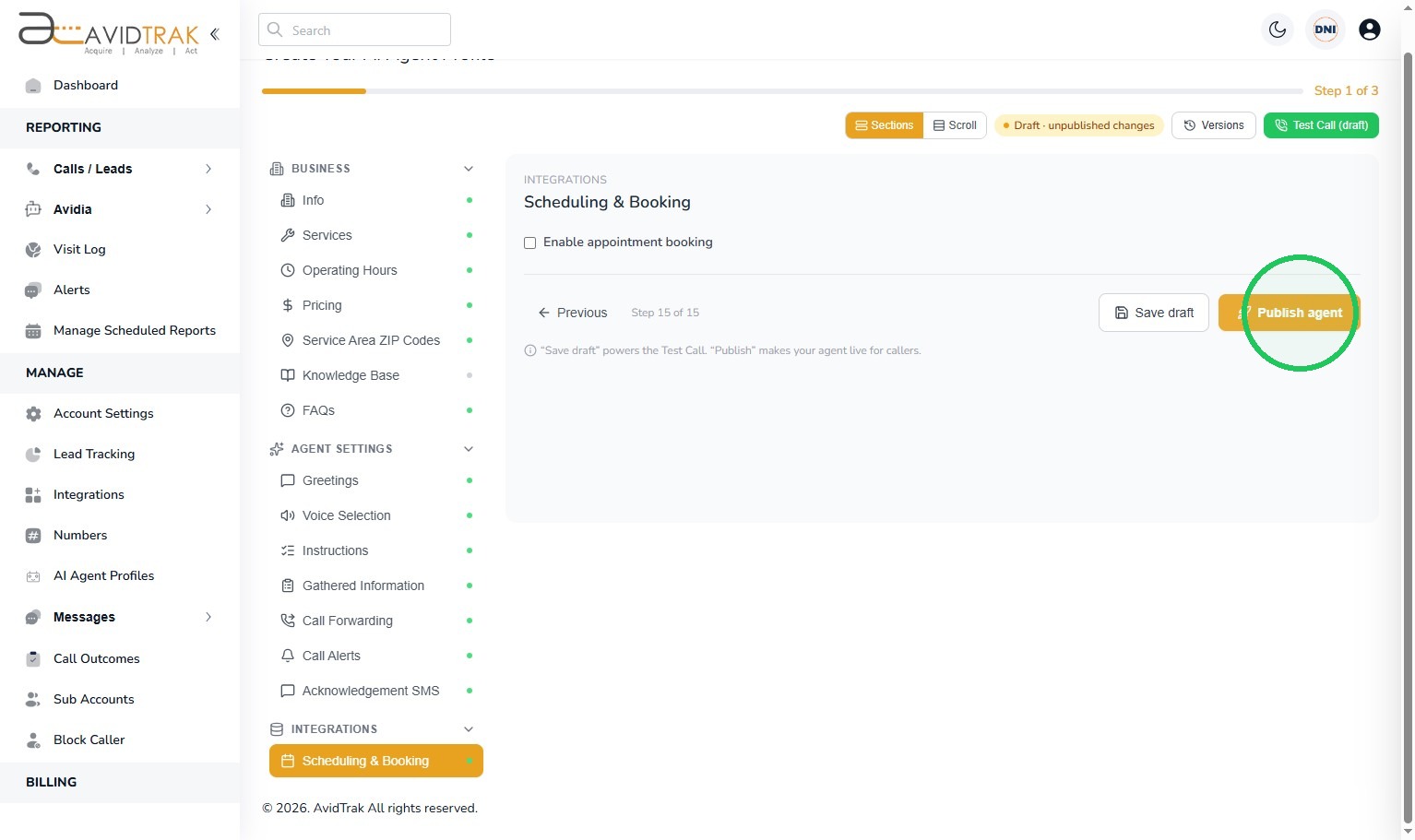Viewport: 1415px width, 840px height.
Task: Click the Dashboard icon in sidebar
Action: (33, 86)
